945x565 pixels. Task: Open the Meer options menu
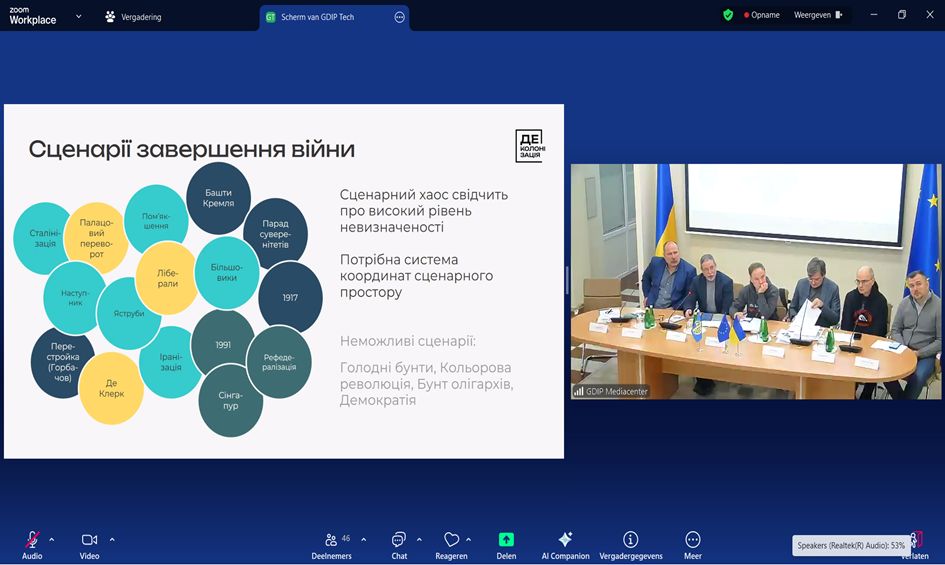coord(693,540)
